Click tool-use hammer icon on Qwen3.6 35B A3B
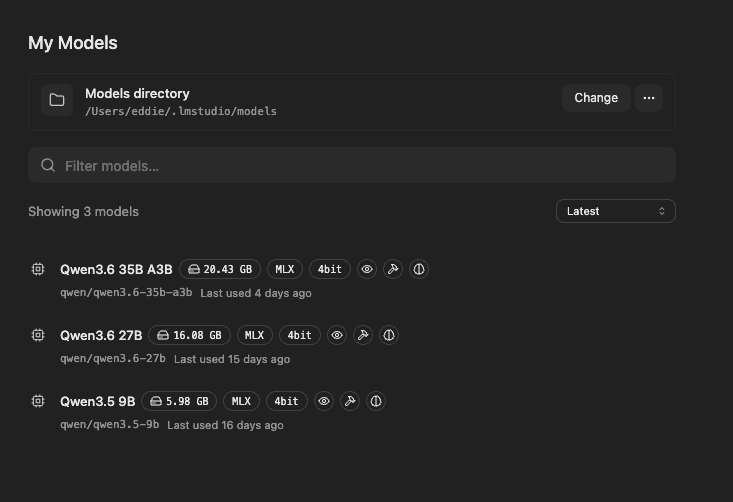The height and width of the screenshot is (502, 733). (393, 269)
